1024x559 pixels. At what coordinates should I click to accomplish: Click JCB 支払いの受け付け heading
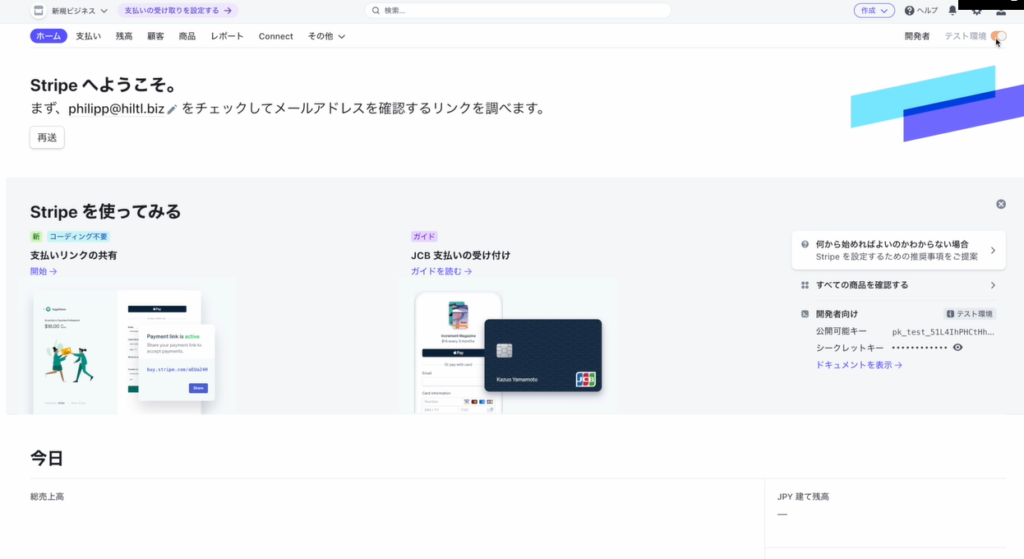coord(460,255)
